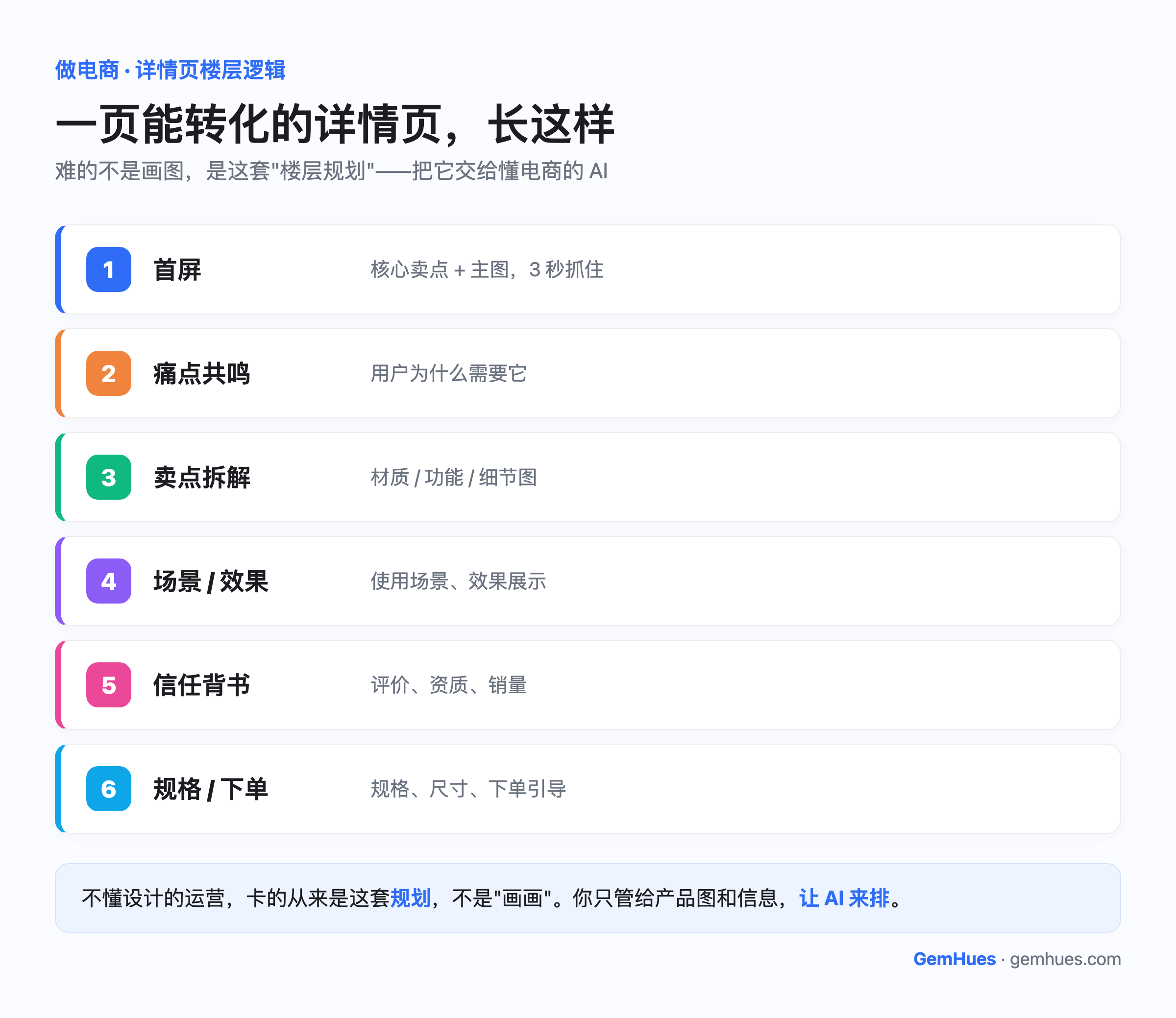Click the highlighted phrase 让 AI 来排
This screenshot has height=1018, width=1176.
tap(844, 898)
